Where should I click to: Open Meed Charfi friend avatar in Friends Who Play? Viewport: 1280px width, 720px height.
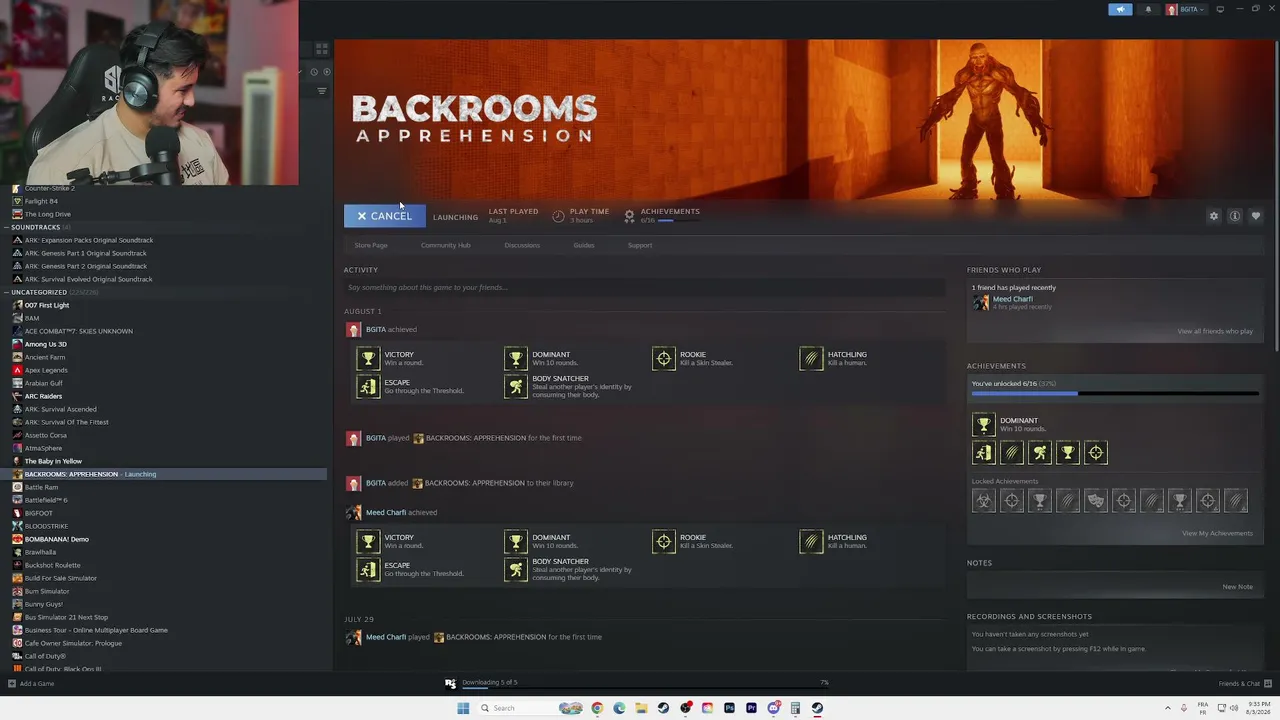click(x=981, y=302)
